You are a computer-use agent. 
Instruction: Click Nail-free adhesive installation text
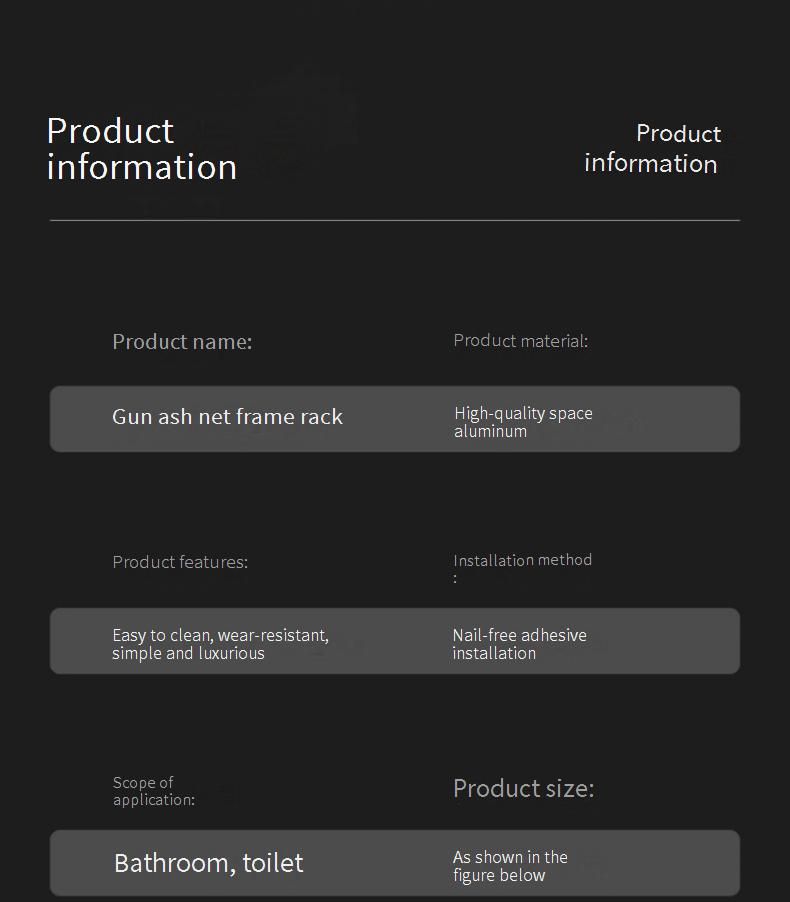(519, 644)
